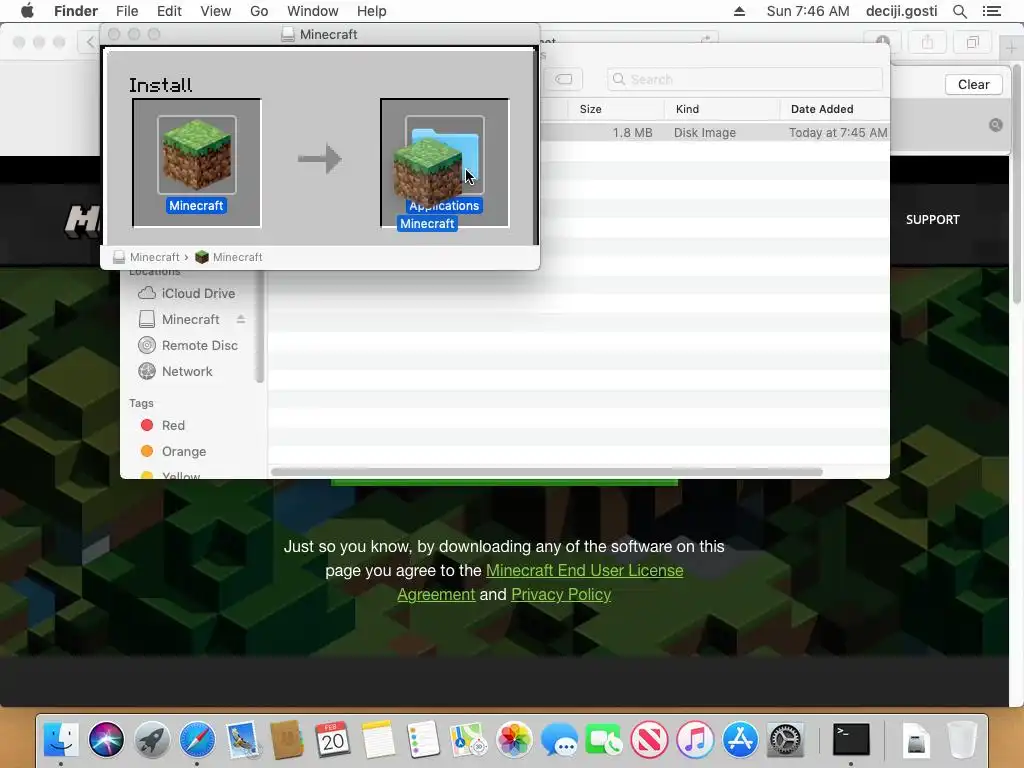Screen dimensions: 1024x768
Task: Open Contacts book icon in Dock
Action: pyautogui.click(x=287, y=740)
